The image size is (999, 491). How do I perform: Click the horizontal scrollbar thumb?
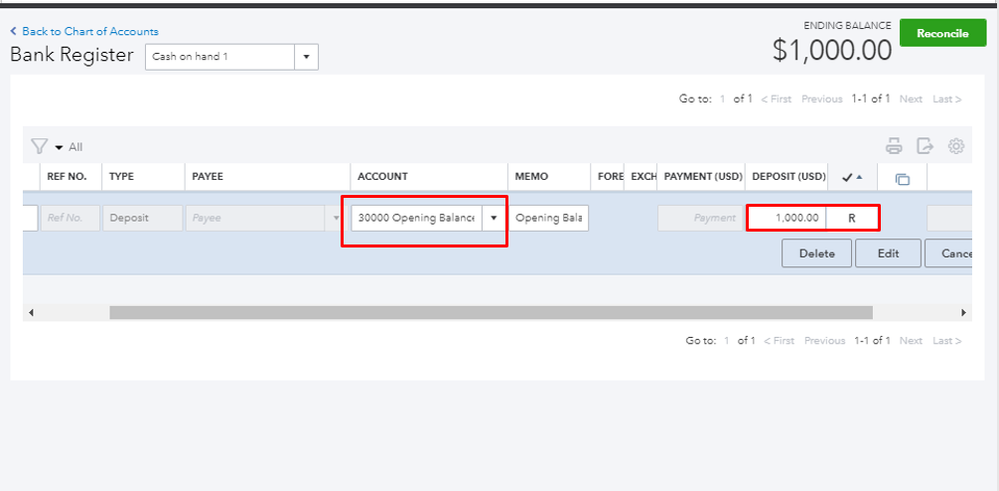coord(491,313)
